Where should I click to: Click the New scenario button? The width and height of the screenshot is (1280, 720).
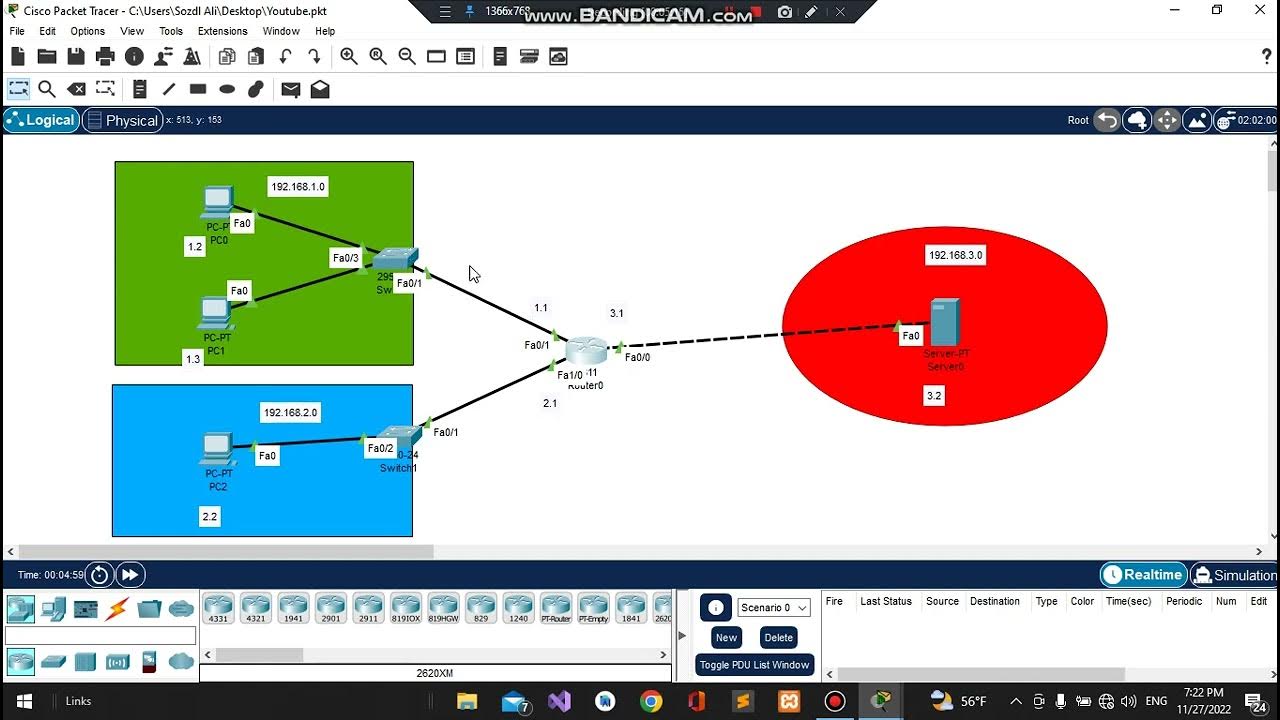(x=726, y=637)
